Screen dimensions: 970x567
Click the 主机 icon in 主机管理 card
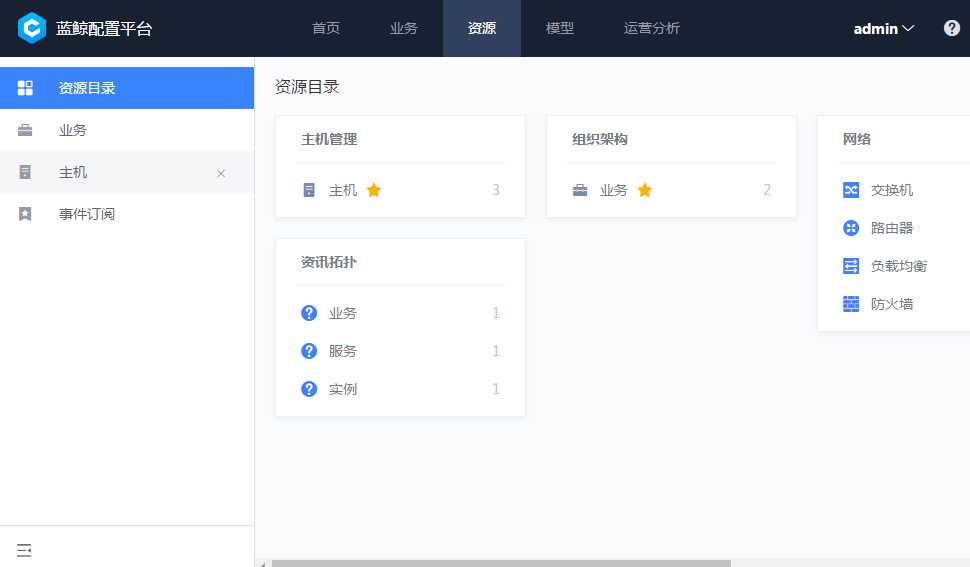(x=309, y=190)
